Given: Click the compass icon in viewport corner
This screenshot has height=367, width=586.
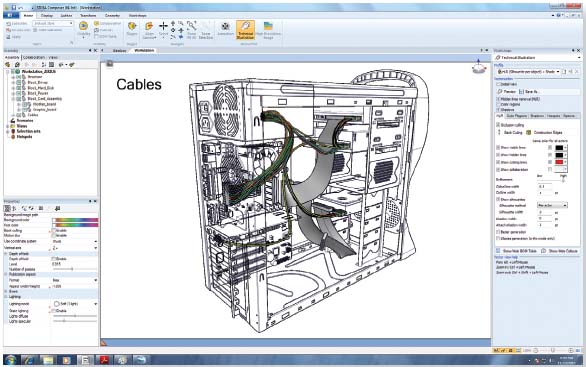Looking at the screenshot, I should click(478, 67).
